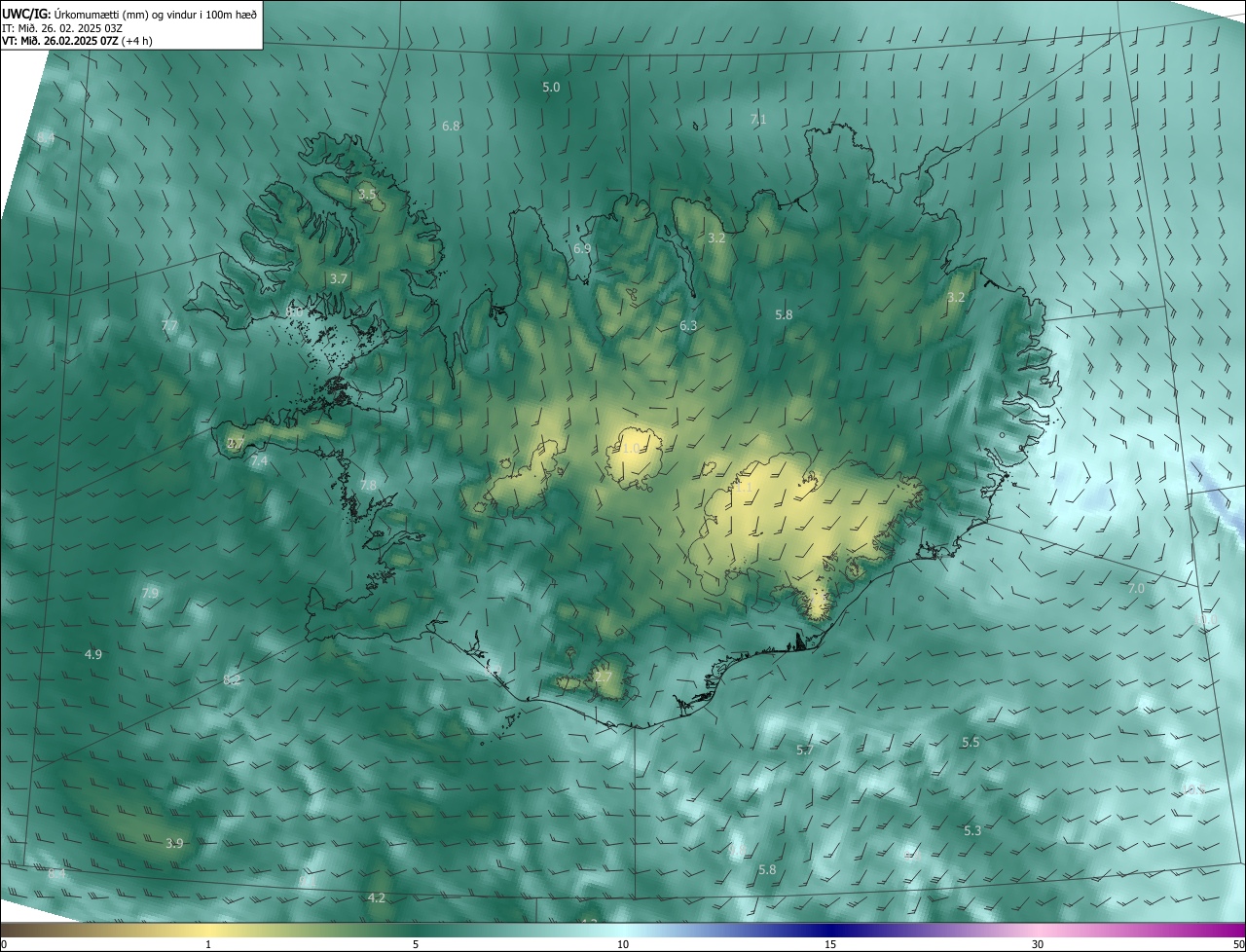Click the map value "5.7"

click(x=805, y=751)
